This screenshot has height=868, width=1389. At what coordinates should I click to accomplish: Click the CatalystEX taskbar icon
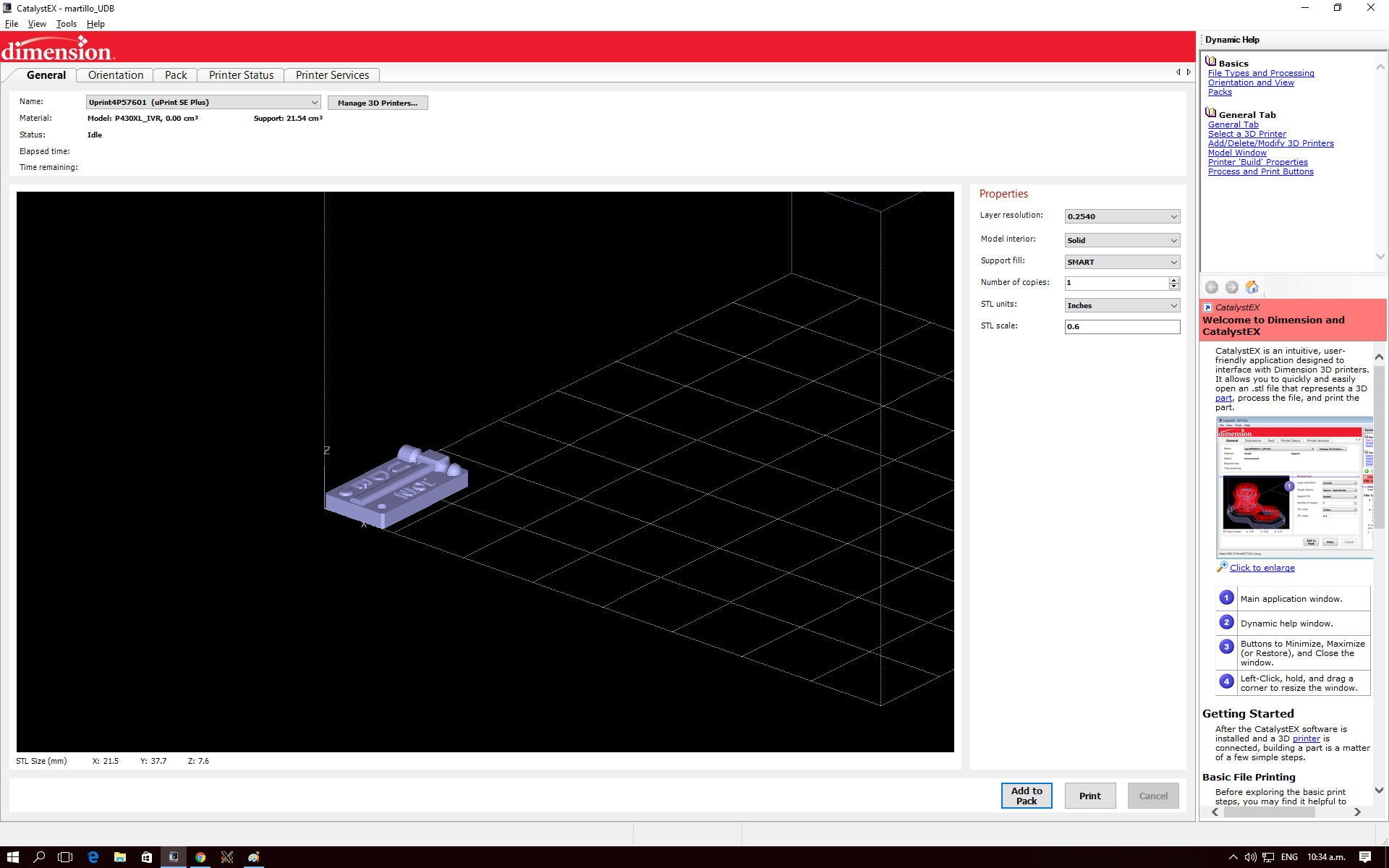click(173, 857)
